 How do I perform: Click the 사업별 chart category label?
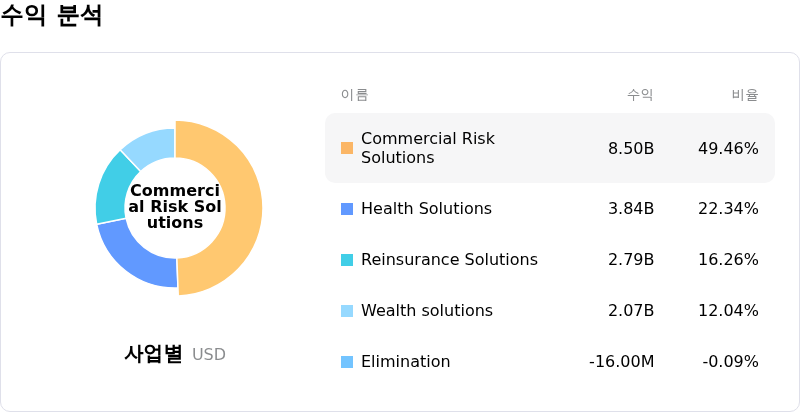(x=153, y=354)
